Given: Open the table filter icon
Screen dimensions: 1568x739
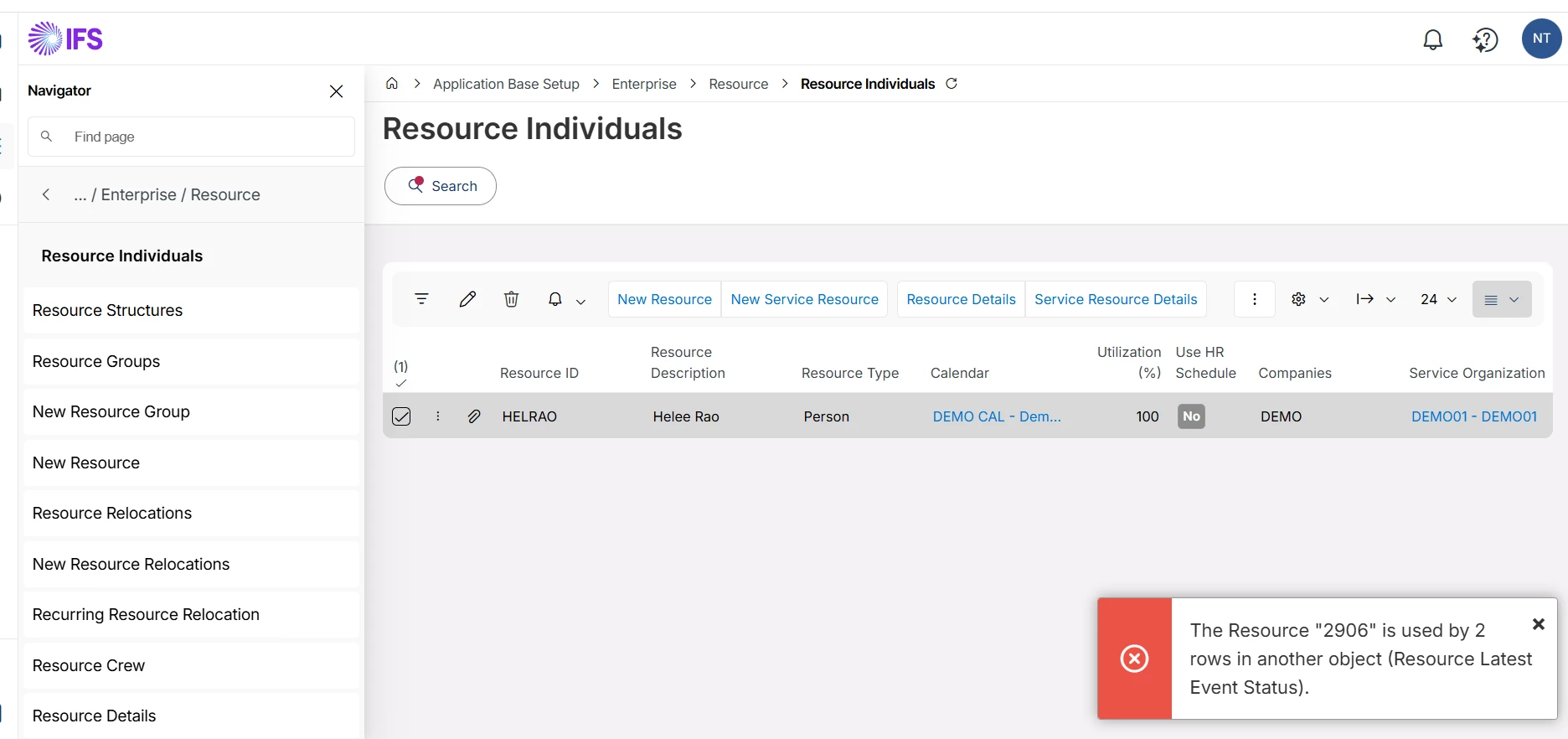Looking at the screenshot, I should click(421, 299).
